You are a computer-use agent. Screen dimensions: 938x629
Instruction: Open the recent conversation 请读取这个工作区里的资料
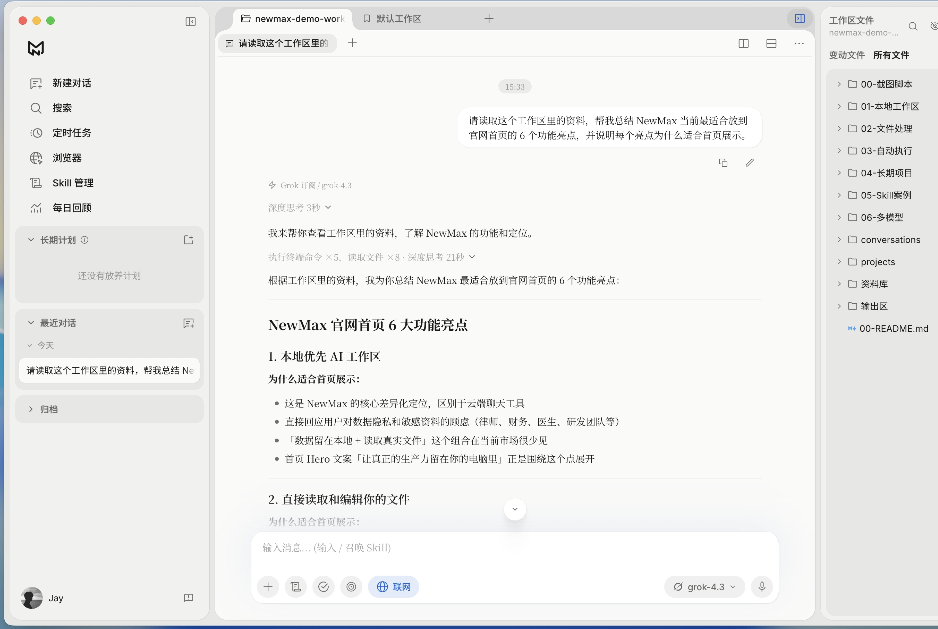109,370
